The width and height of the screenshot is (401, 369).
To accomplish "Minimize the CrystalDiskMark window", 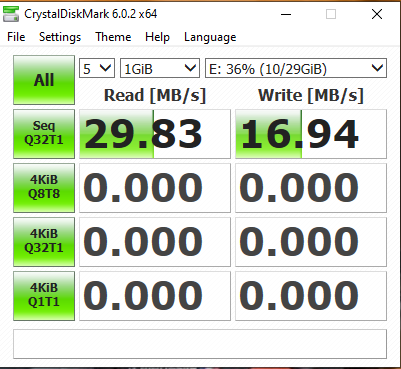I will 286,14.
